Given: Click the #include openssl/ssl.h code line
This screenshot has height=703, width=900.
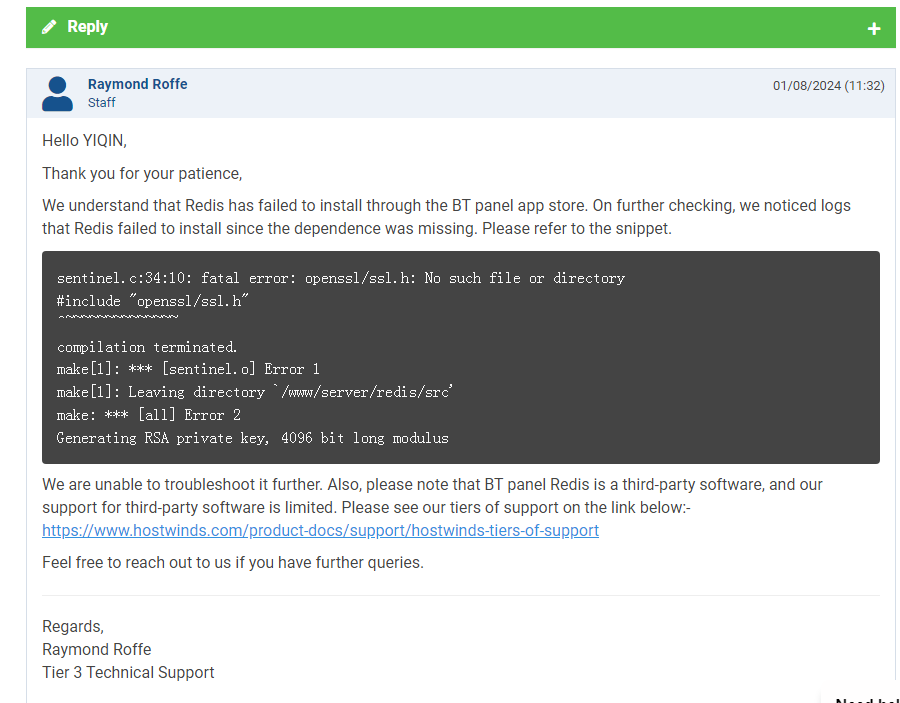Looking at the screenshot, I should click(153, 301).
